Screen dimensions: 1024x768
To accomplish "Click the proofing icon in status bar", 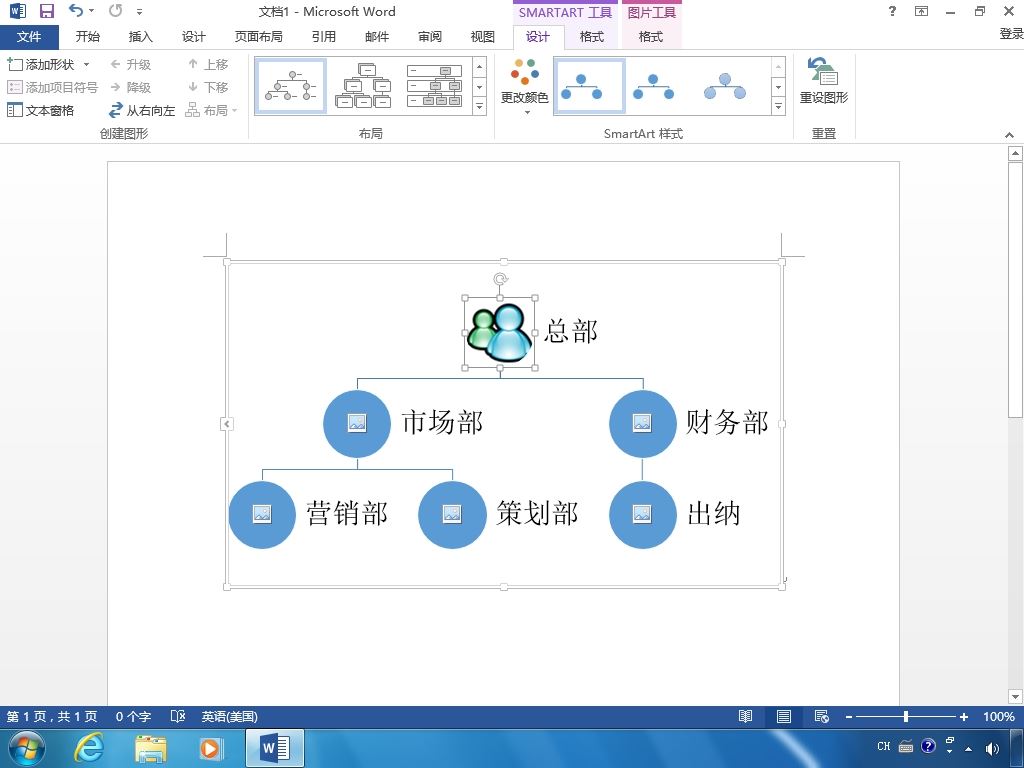I will point(178,716).
